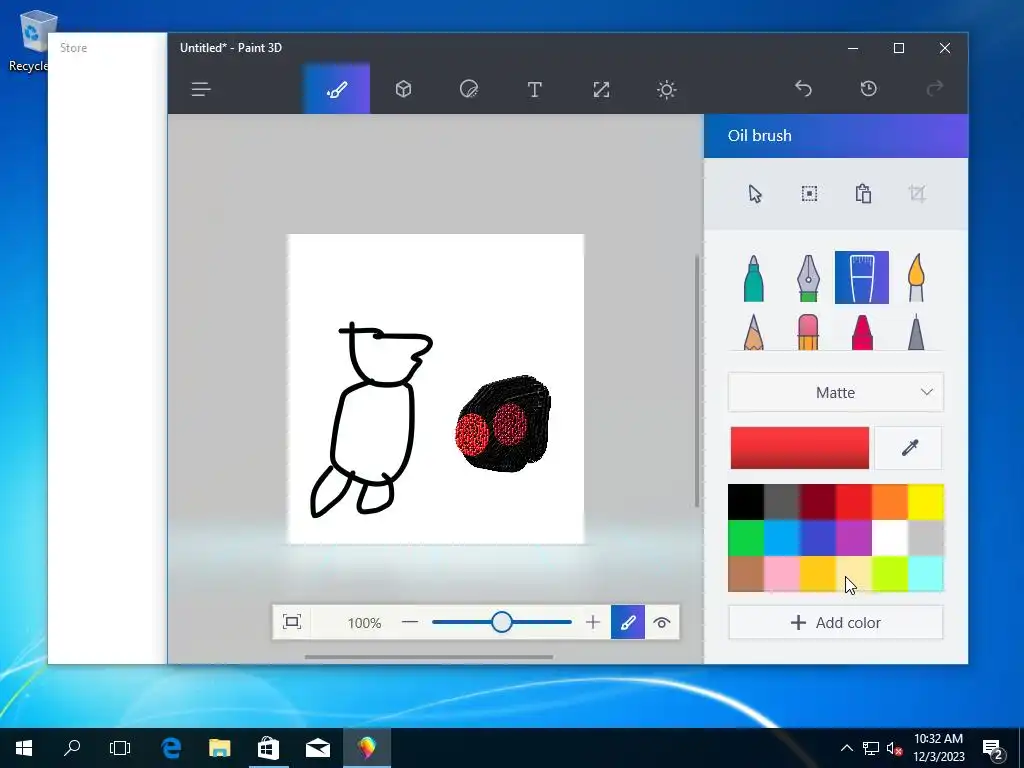Click the canvas vertical scrollbar

coord(697,381)
